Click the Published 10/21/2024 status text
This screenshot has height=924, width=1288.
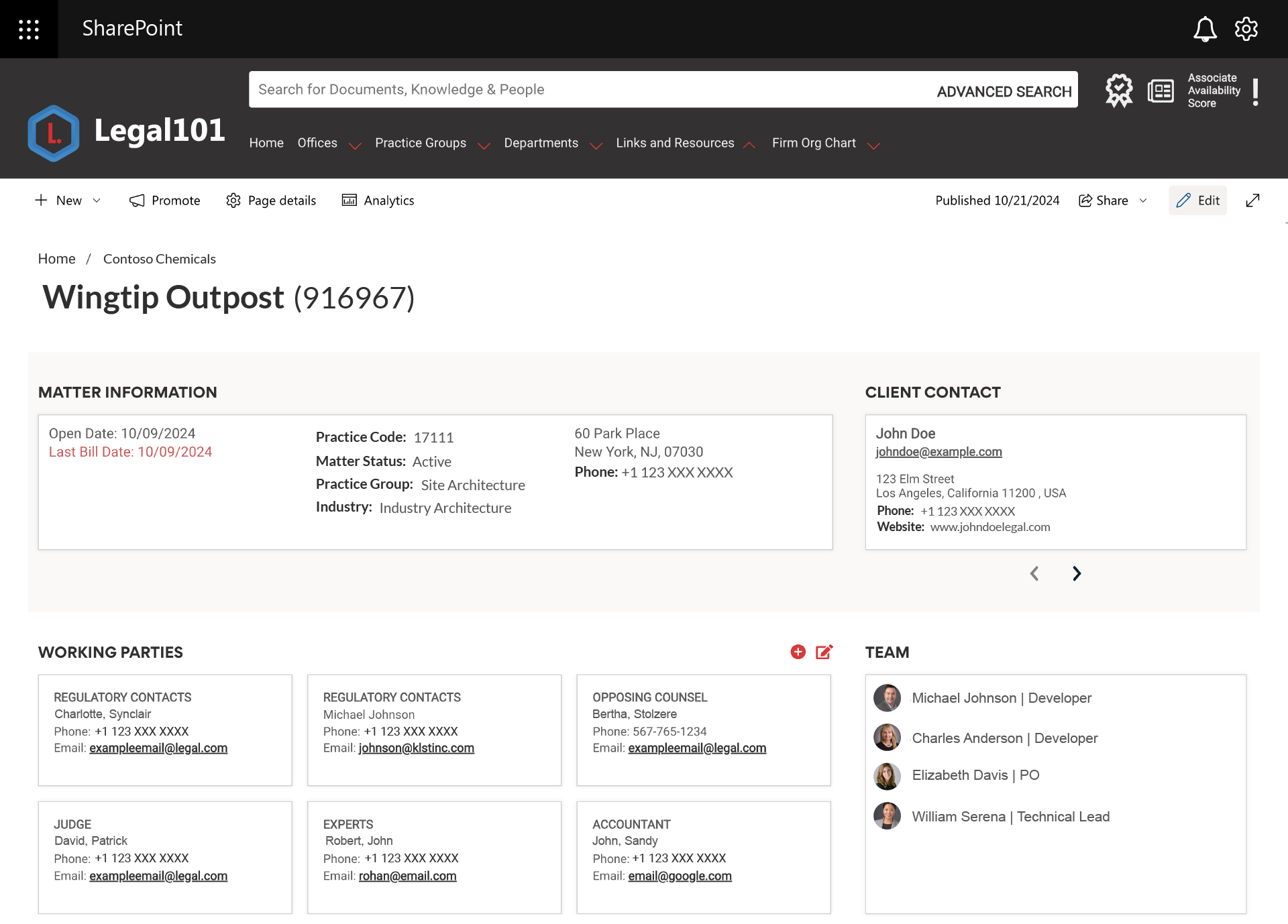pyautogui.click(x=998, y=200)
